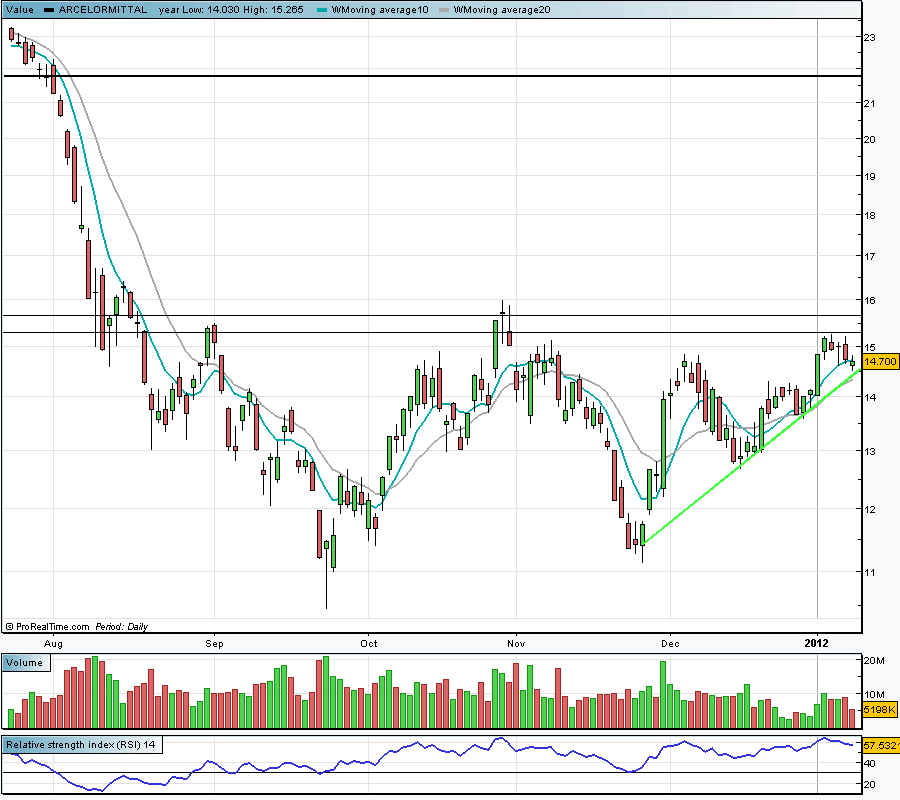Click the teal WMoving average10 swatch
Screen dimensions: 900x800
pyautogui.click(x=322, y=10)
